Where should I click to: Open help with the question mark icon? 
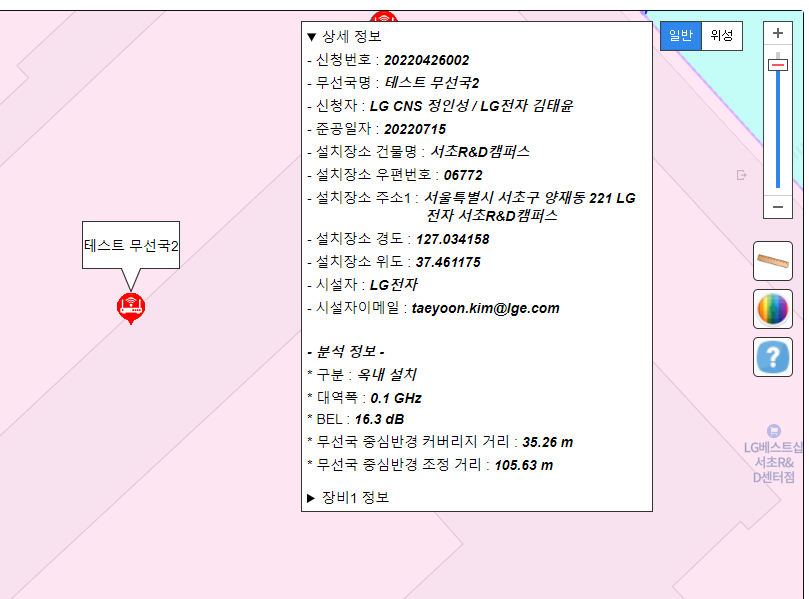coord(772,357)
